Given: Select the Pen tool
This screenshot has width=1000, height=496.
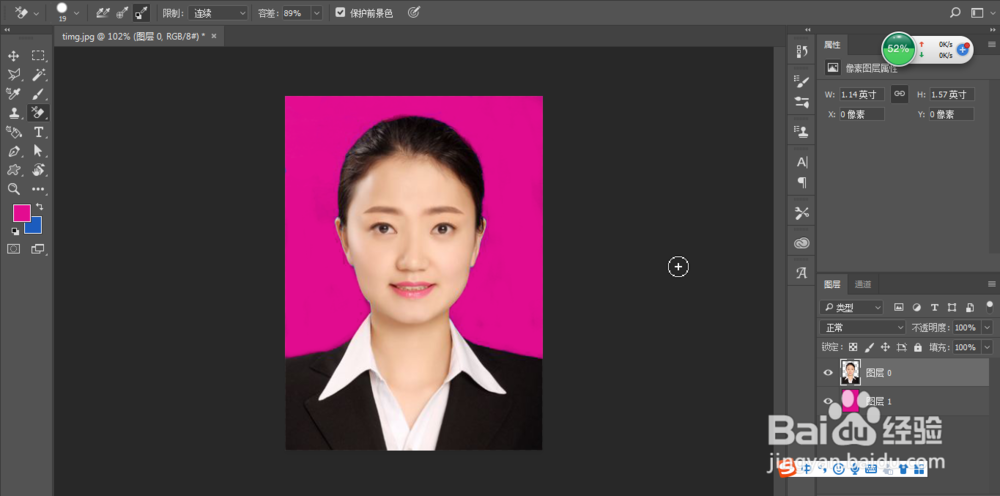Looking at the screenshot, I should click(13, 151).
